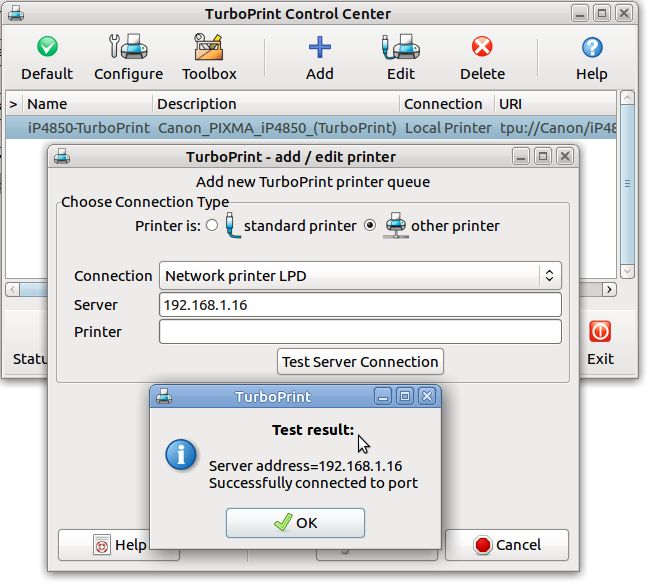
Task: Click Help in add/edit printer dialog
Action: tap(104, 545)
